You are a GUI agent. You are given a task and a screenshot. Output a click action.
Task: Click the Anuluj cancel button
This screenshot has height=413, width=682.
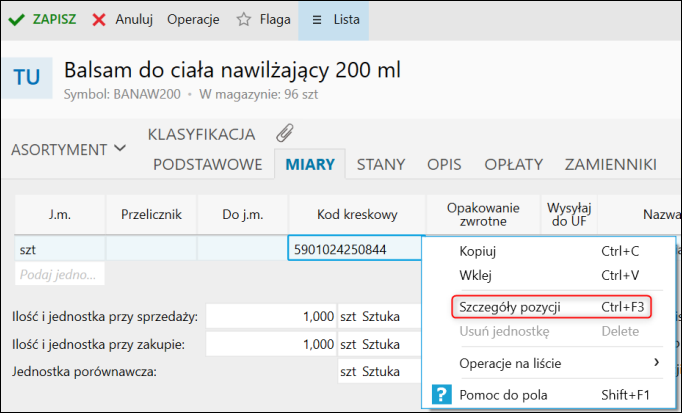(x=122, y=20)
